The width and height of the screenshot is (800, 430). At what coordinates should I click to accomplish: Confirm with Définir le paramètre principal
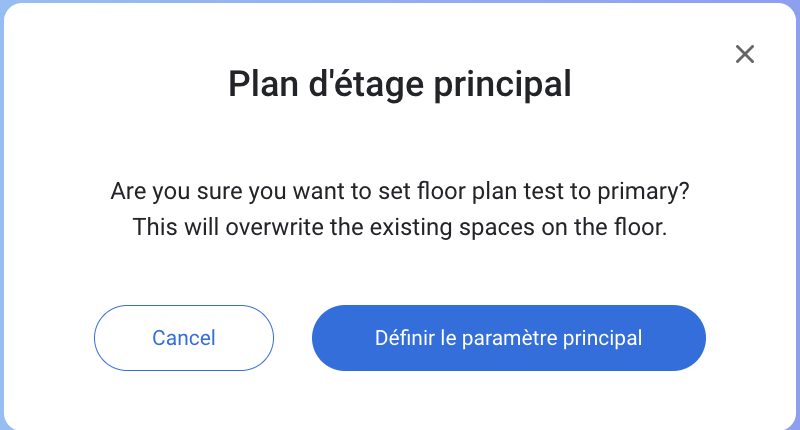[509, 338]
